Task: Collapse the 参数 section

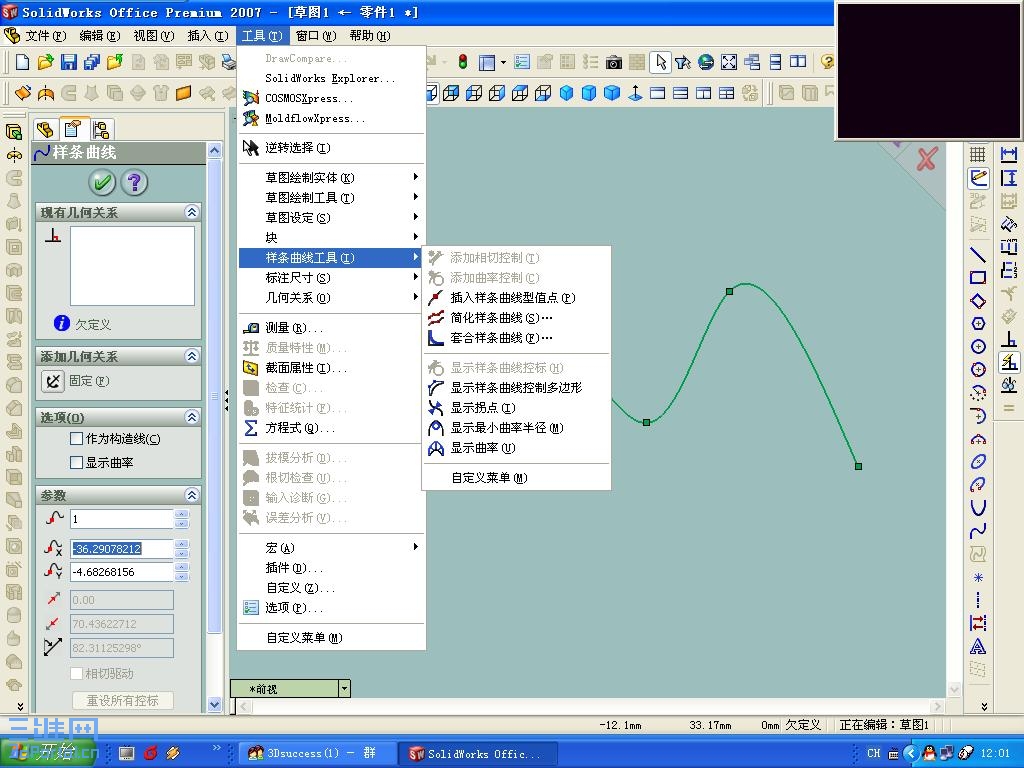Action: pyautogui.click(x=191, y=495)
